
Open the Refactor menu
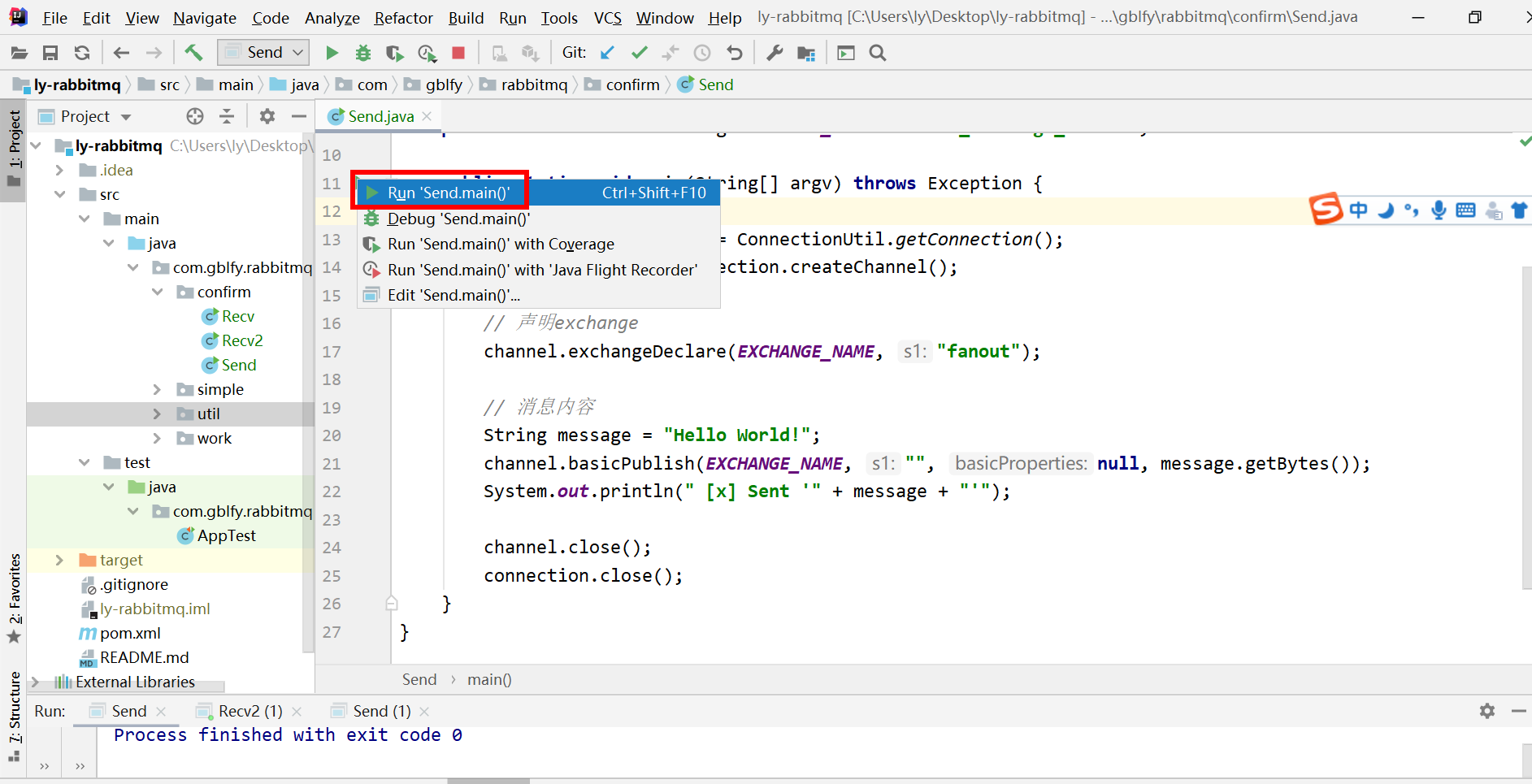click(x=403, y=17)
